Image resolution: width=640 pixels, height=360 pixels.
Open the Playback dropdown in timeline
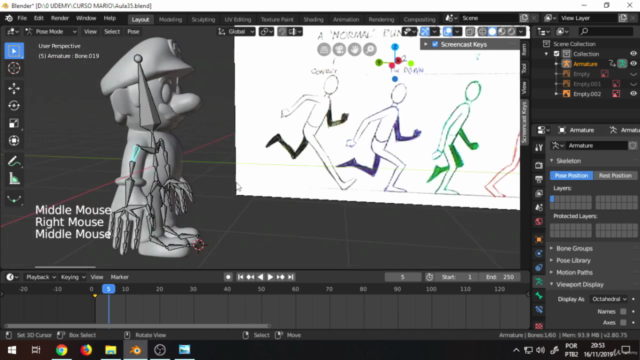(41, 277)
